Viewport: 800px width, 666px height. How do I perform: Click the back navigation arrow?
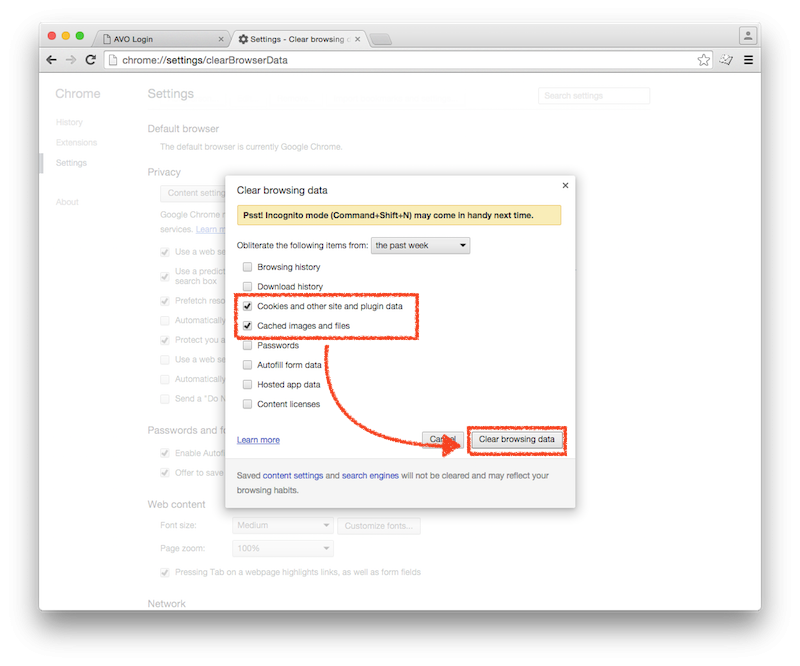click(x=51, y=59)
